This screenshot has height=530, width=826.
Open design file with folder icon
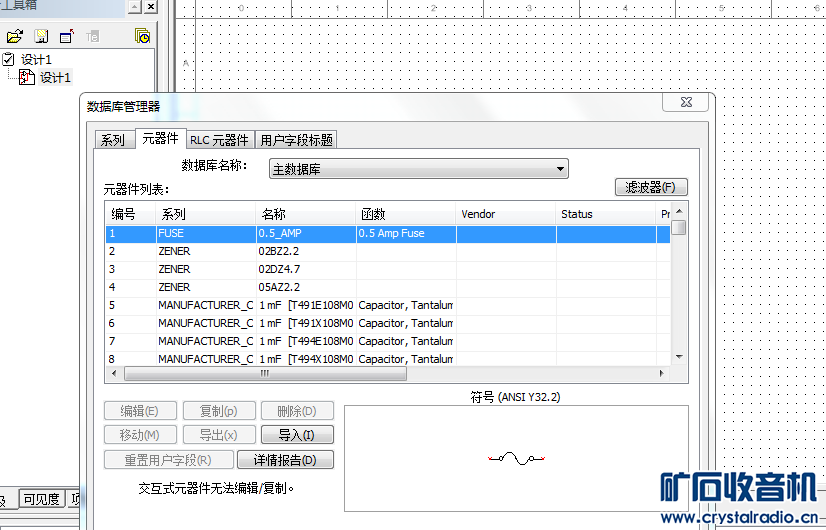coord(15,36)
